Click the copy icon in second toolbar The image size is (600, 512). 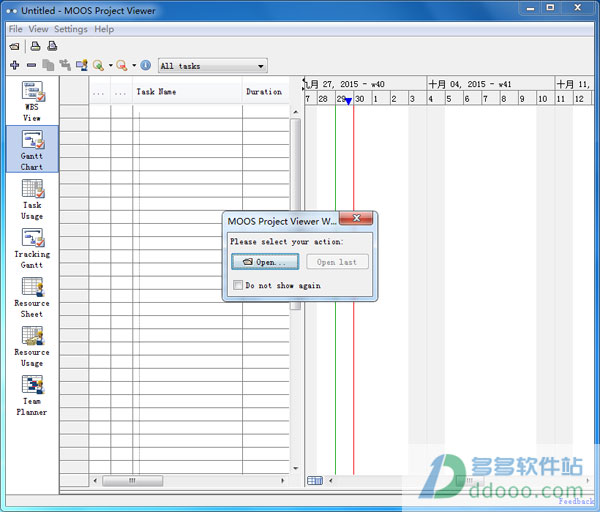point(48,65)
